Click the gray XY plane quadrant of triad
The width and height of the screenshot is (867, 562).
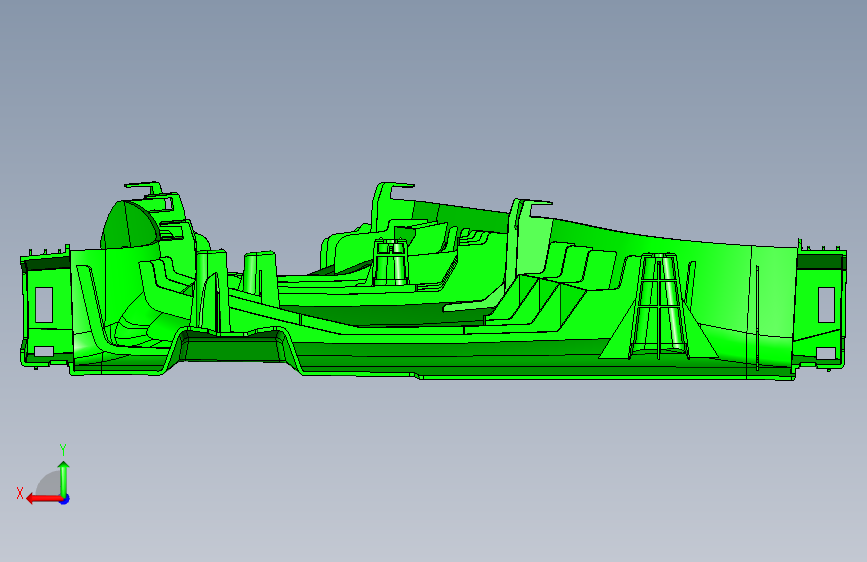tap(49, 484)
